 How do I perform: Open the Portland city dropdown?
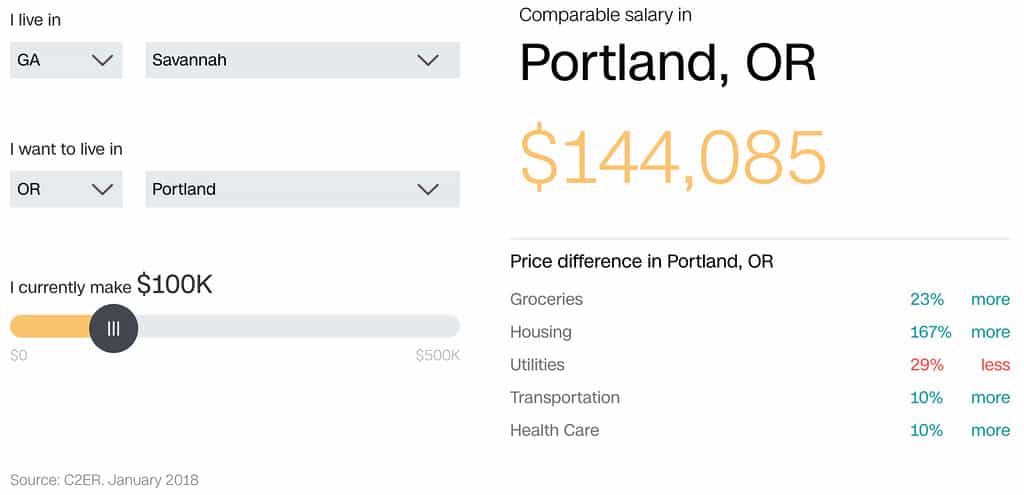coord(302,189)
